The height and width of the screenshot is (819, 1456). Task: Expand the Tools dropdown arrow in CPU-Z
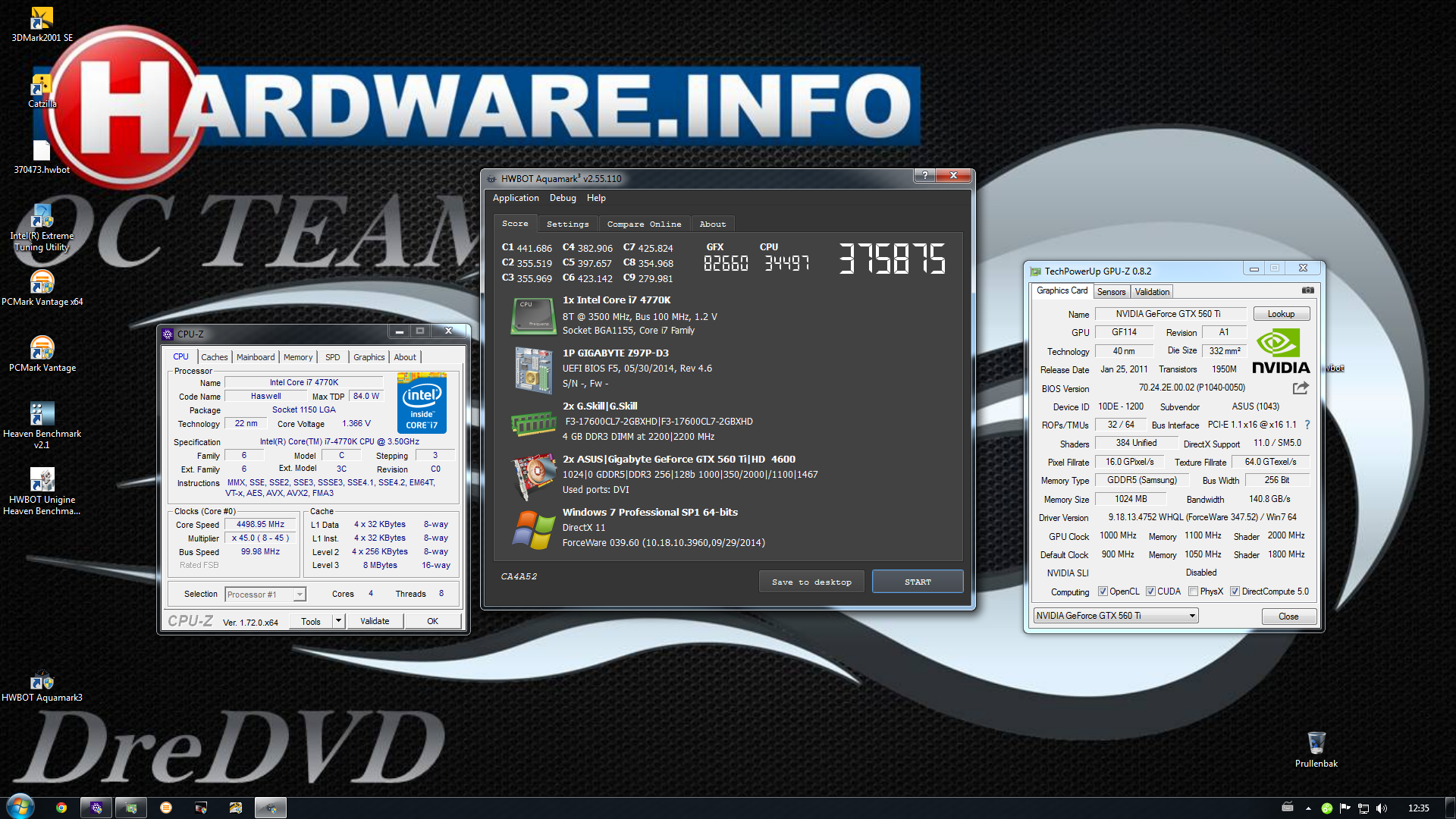click(x=339, y=621)
